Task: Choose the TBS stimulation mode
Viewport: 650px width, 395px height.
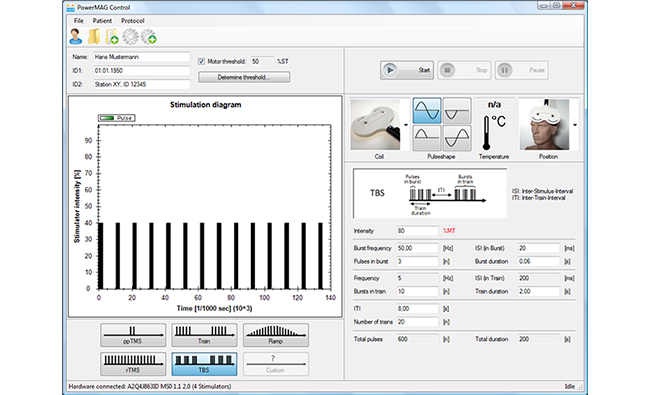Action: coord(204,364)
